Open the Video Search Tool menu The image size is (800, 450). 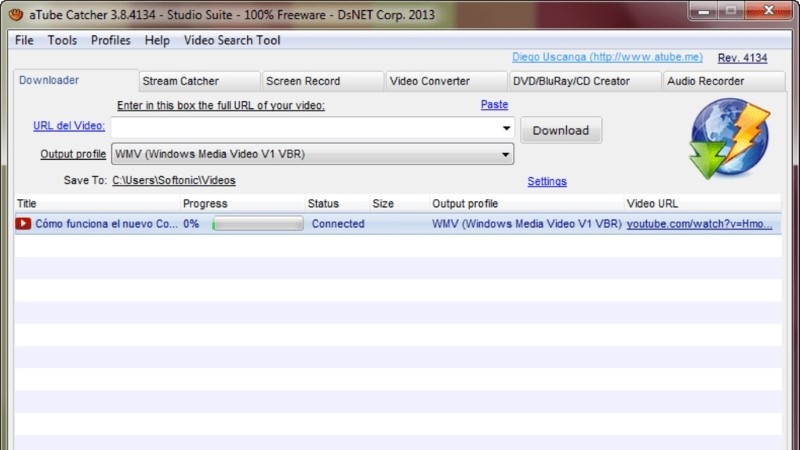[x=232, y=40]
